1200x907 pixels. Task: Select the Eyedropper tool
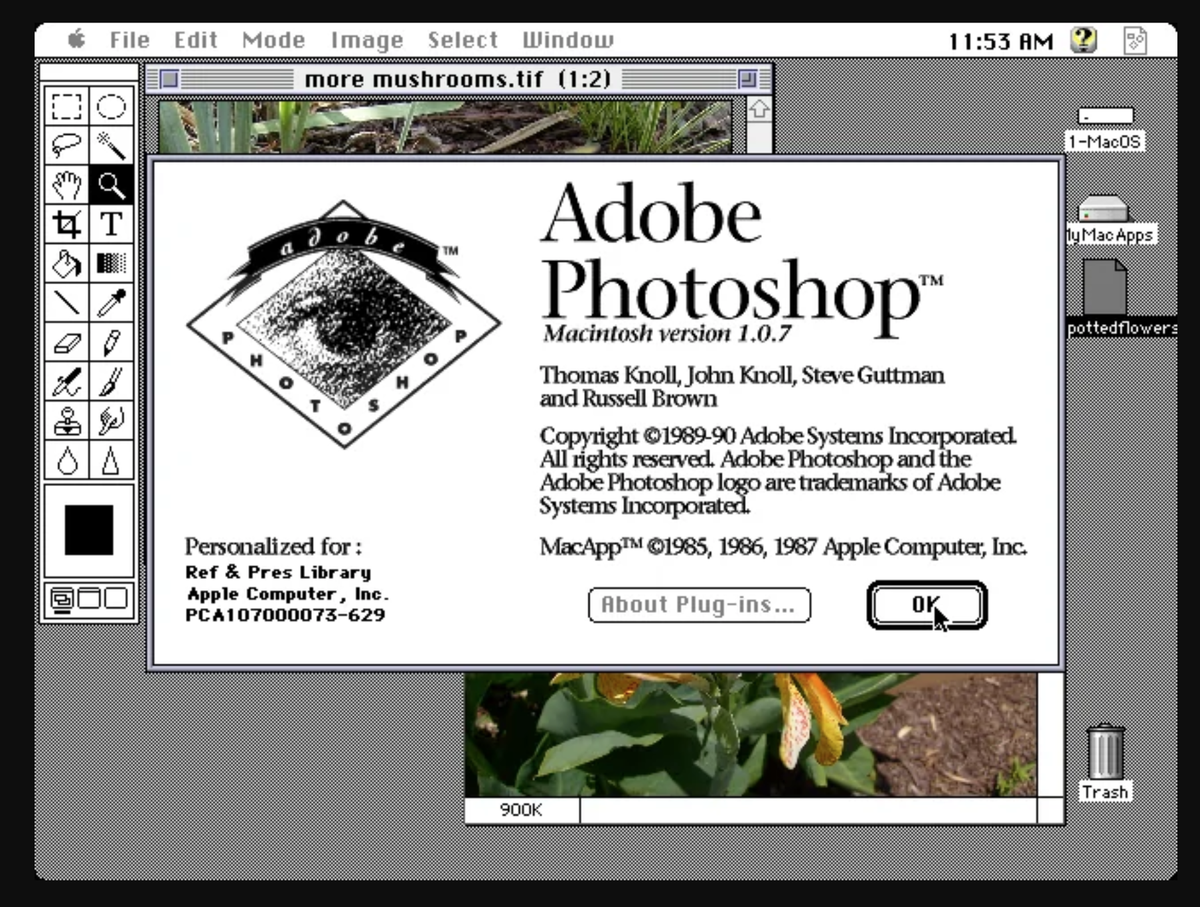coord(111,302)
